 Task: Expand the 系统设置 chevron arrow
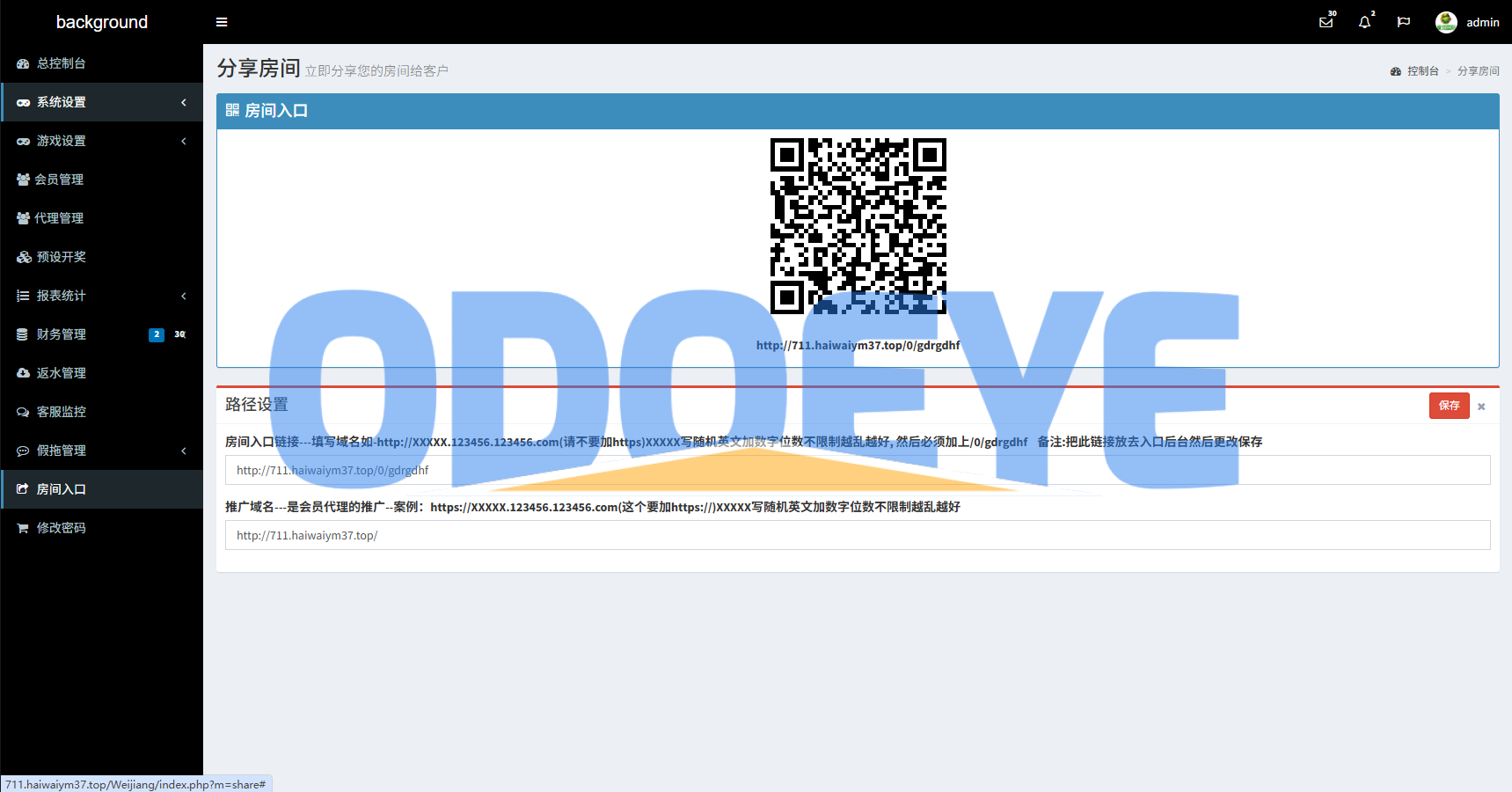pos(184,102)
